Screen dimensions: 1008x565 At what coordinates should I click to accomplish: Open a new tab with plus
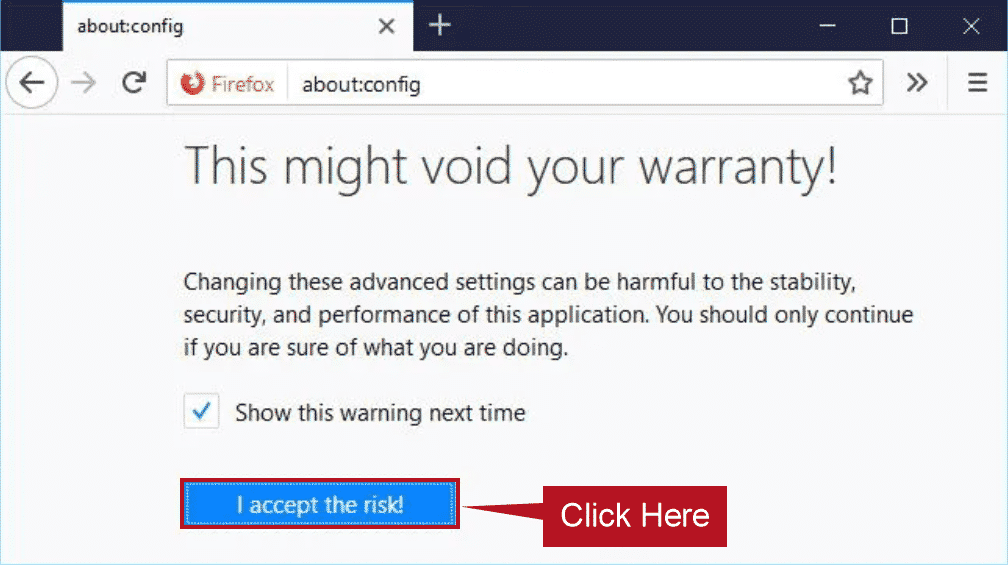440,26
